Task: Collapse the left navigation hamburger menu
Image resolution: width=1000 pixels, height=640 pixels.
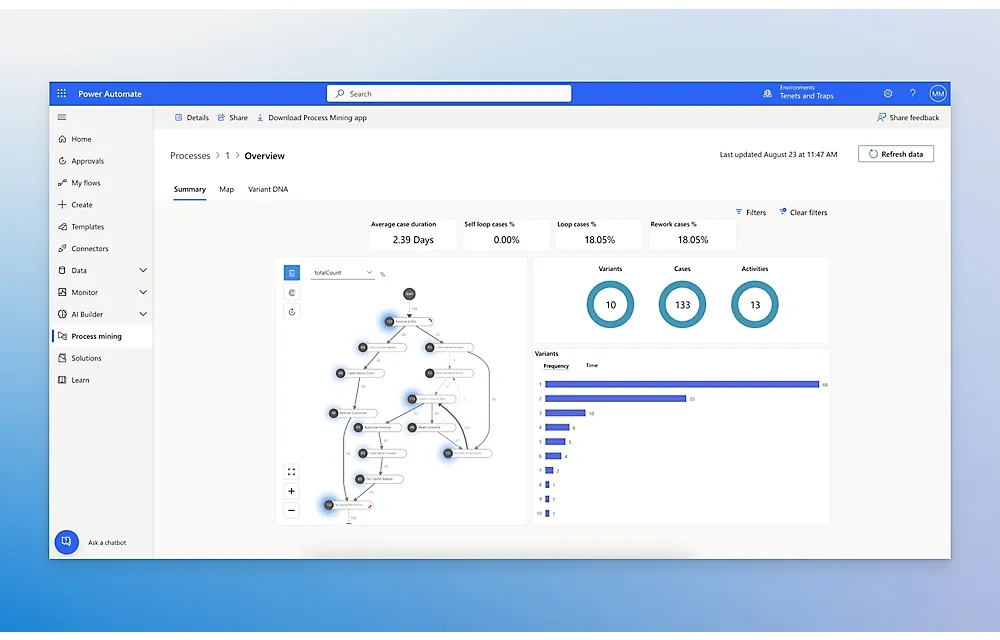Action: click(62, 117)
